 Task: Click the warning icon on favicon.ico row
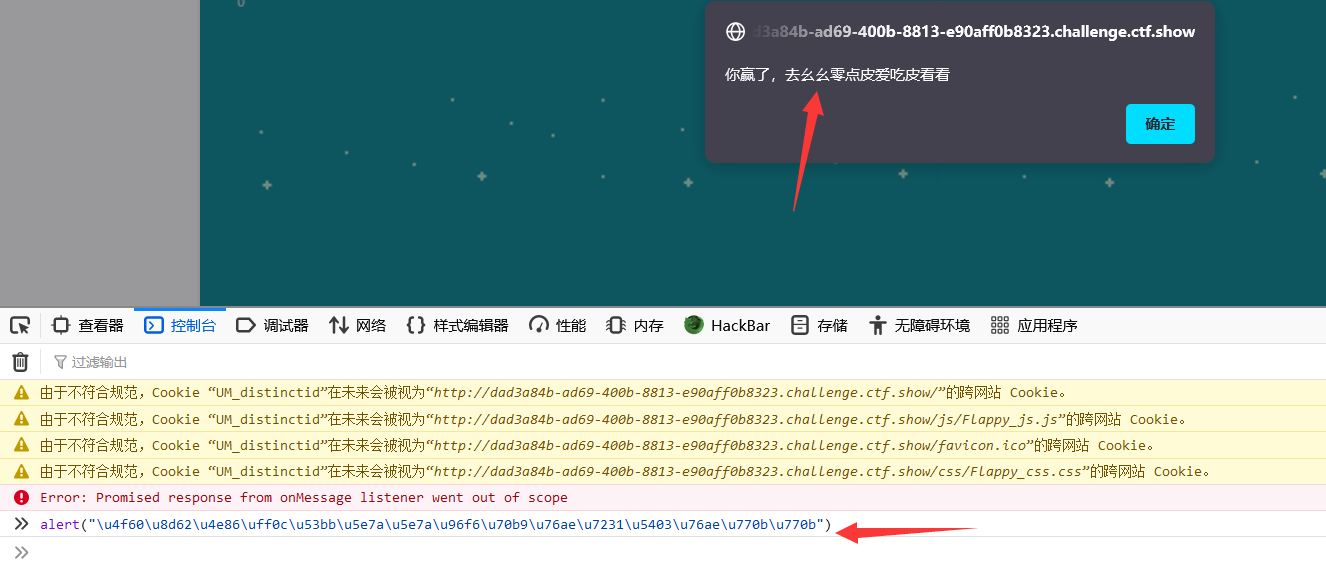(21, 445)
